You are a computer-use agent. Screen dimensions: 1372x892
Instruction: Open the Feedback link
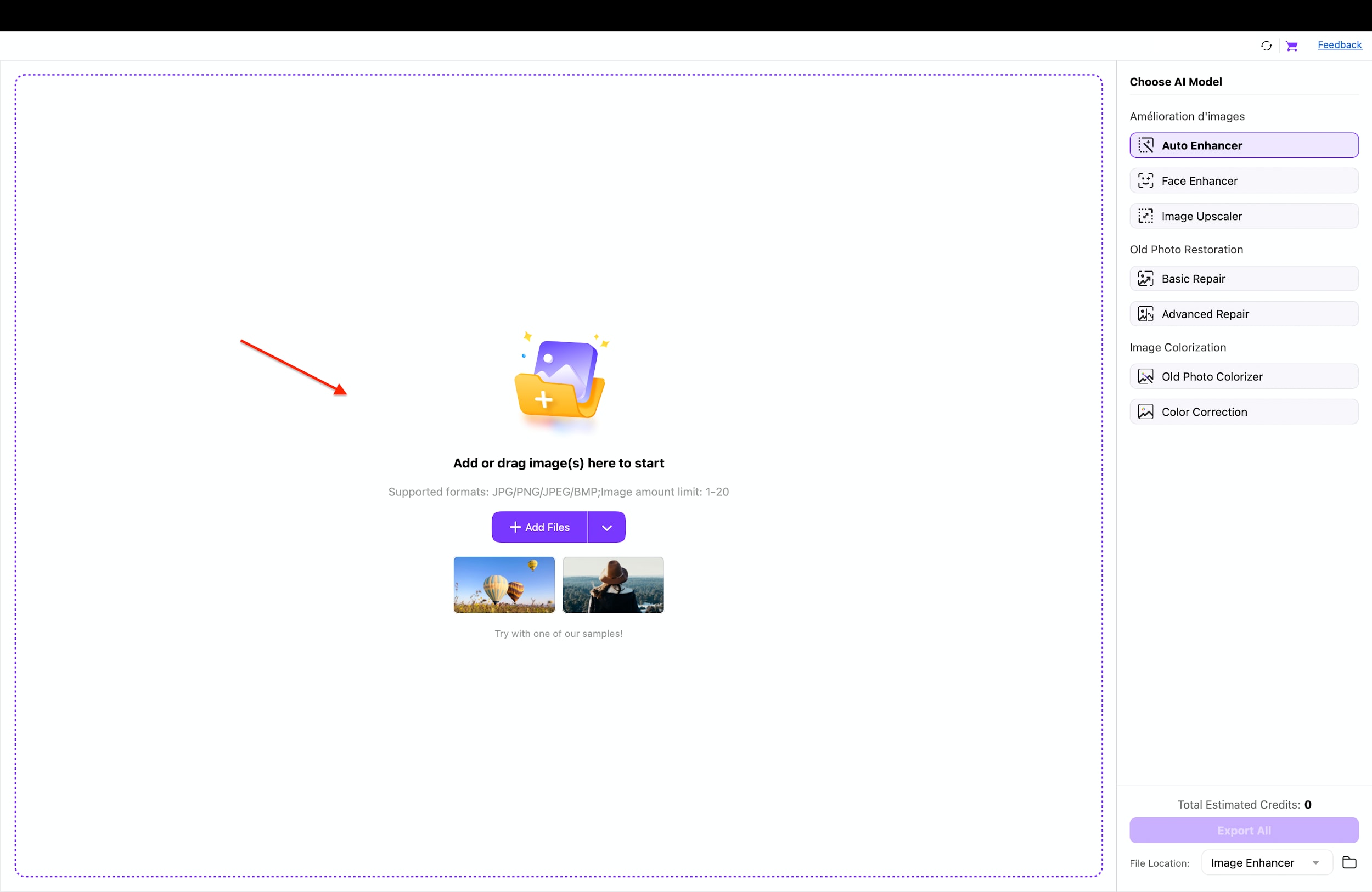pyautogui.click(x=1340, y=44)
